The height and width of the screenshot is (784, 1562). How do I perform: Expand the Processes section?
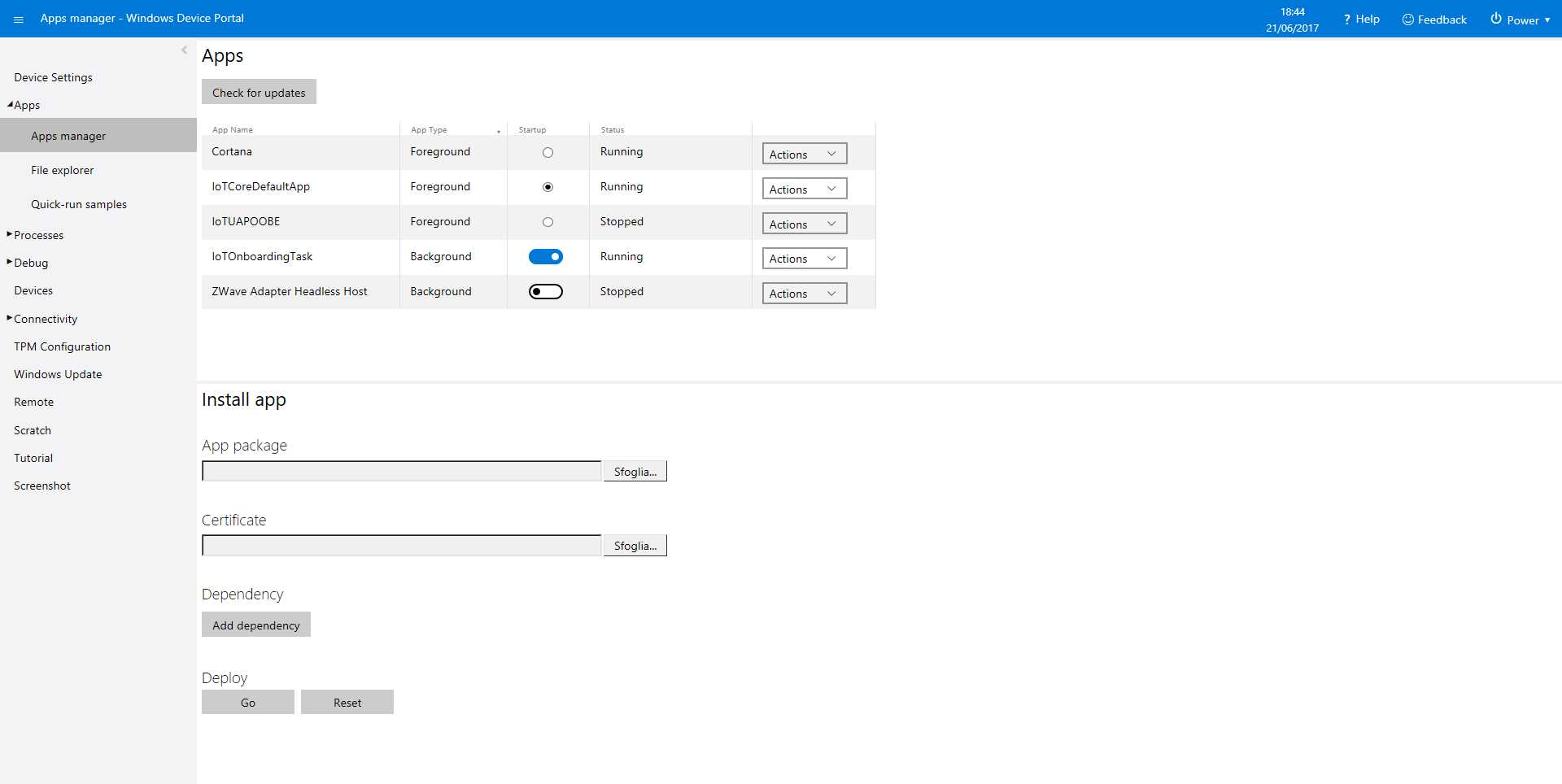9,234
